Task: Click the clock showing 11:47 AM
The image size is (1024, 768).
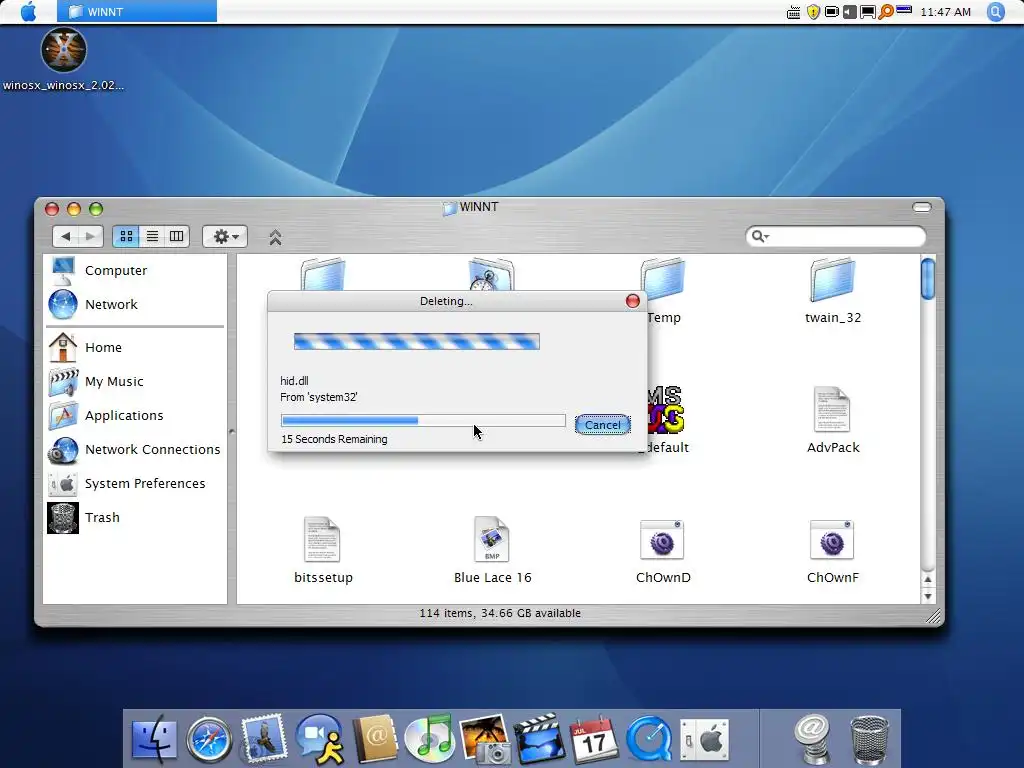Action: point(945,12)
